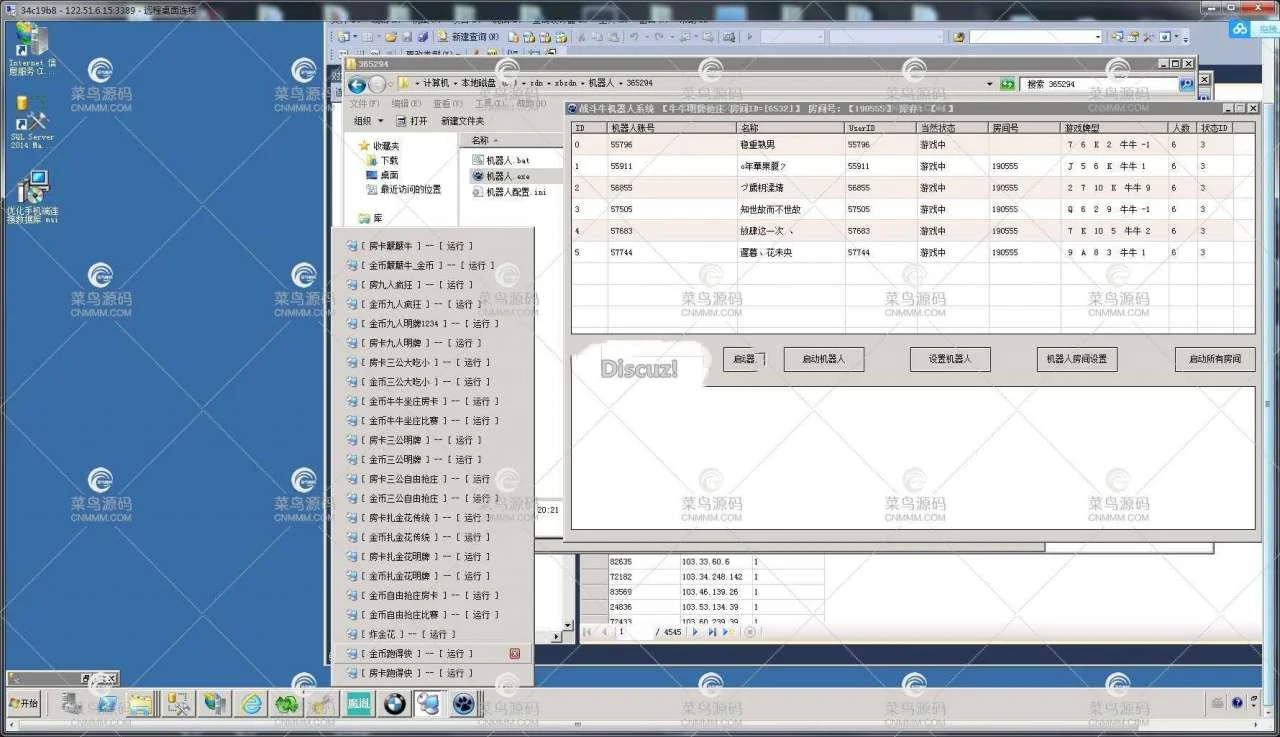Jump to last record in the pager

point(712,632)
